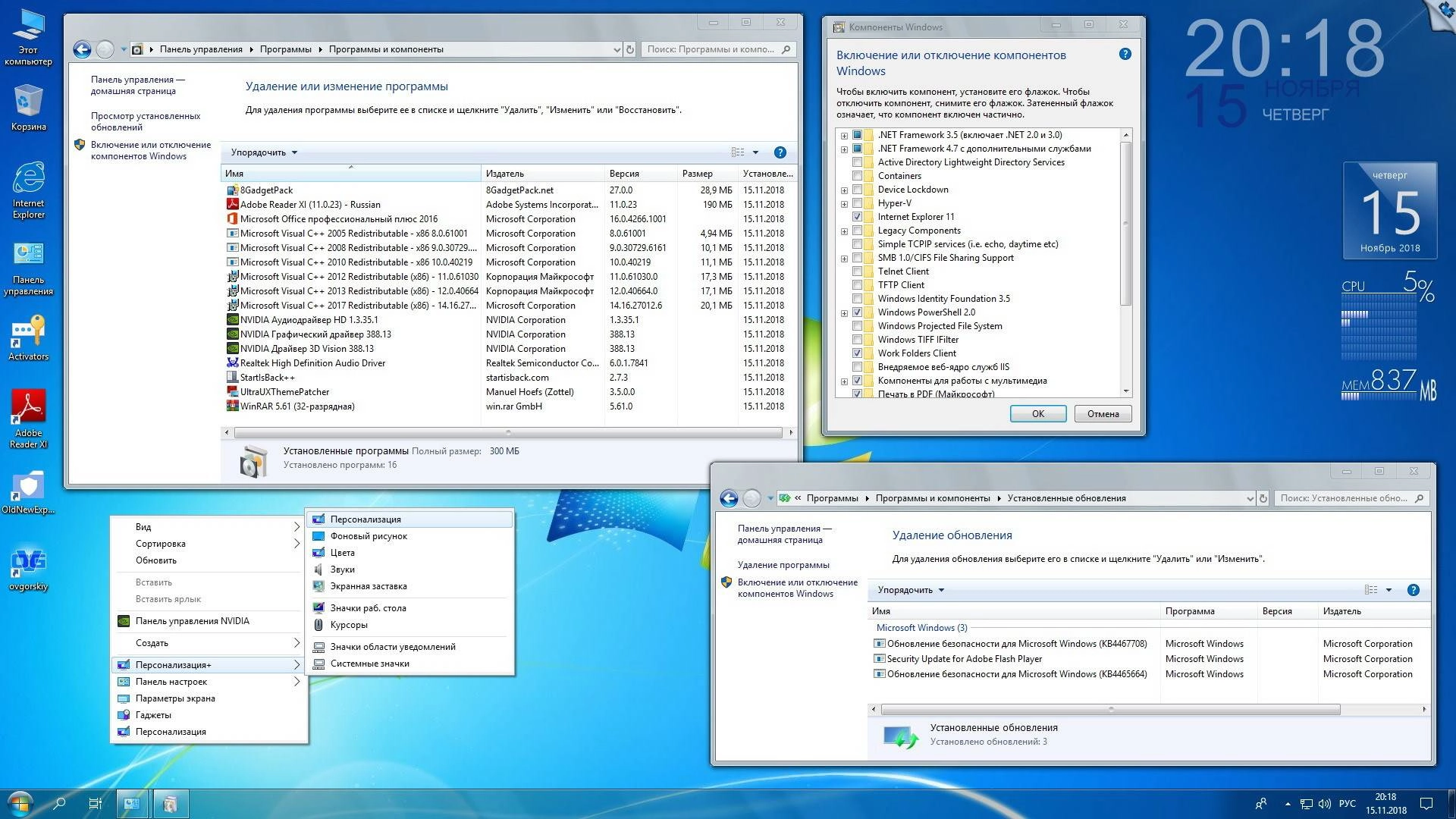Click OK in Windows Components dialog
This screenshot has width=1456, height=819.
tap(1037, 414)
